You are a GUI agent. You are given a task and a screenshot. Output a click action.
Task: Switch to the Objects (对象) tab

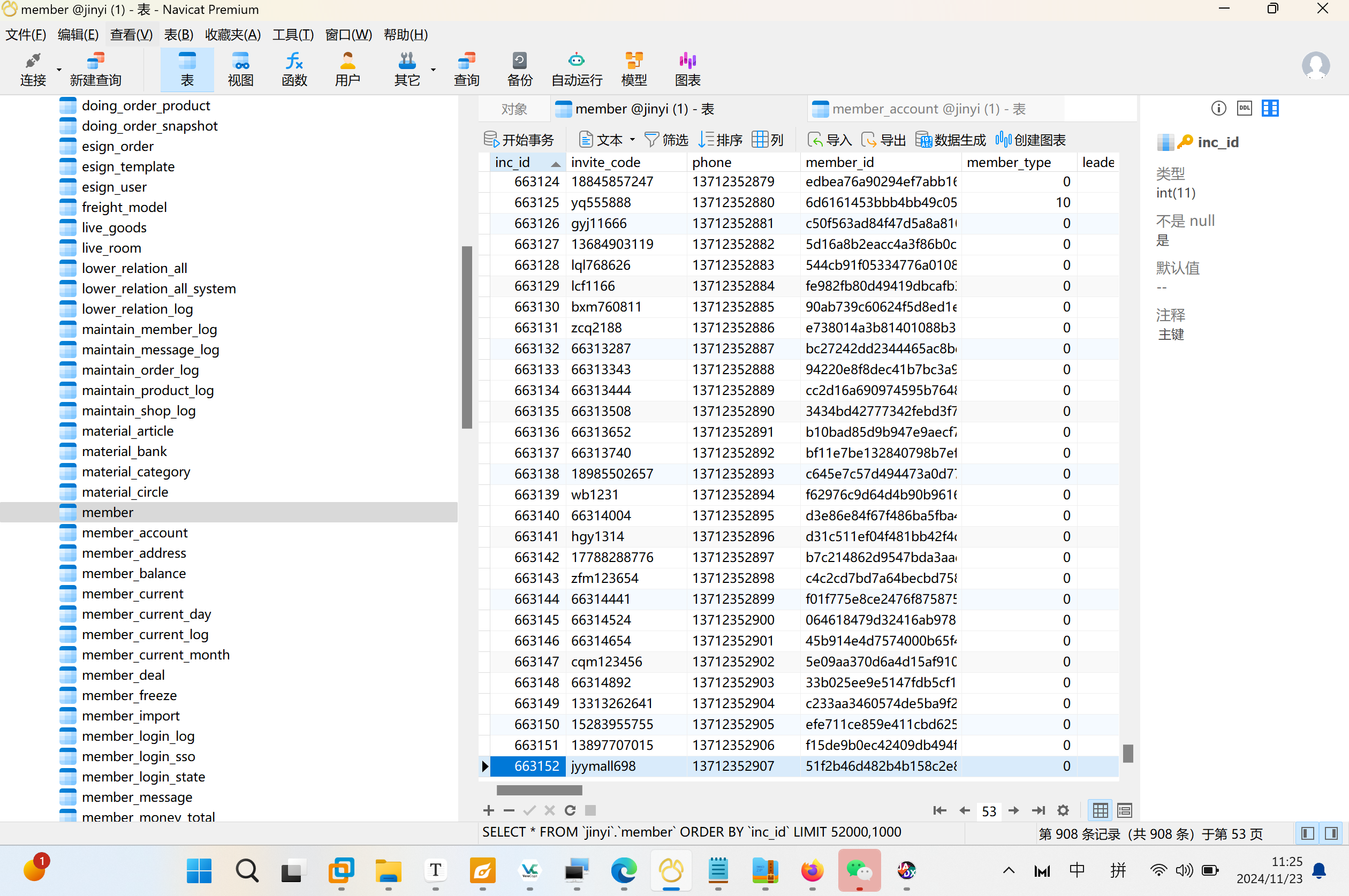[x=514, y=109]
